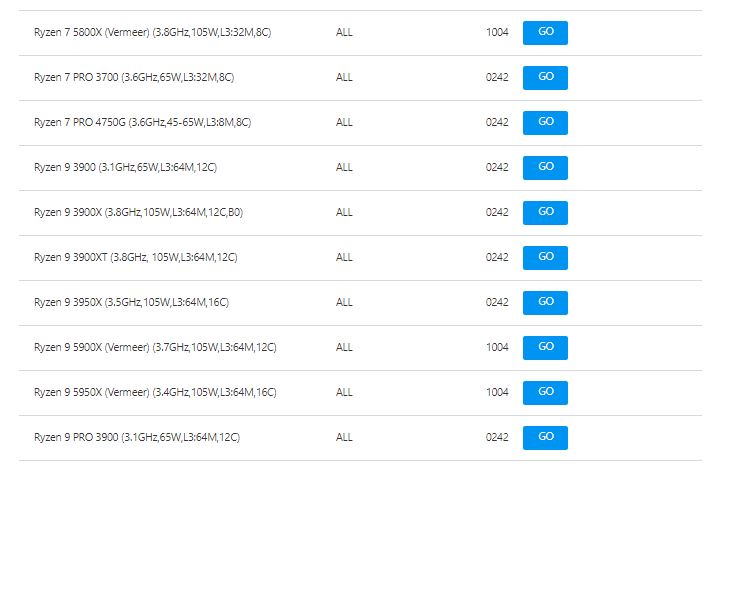Screen dimensions: 750x600
Task: Click ALL in Ryzen 9 3900XT row
Action: (x=344, y=257)
